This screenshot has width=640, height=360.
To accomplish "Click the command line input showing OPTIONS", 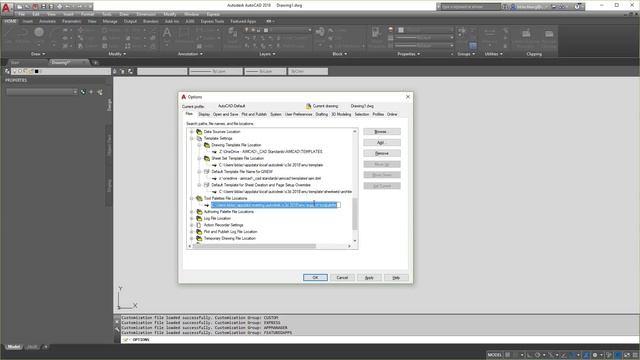I will [x=380, y=340].
